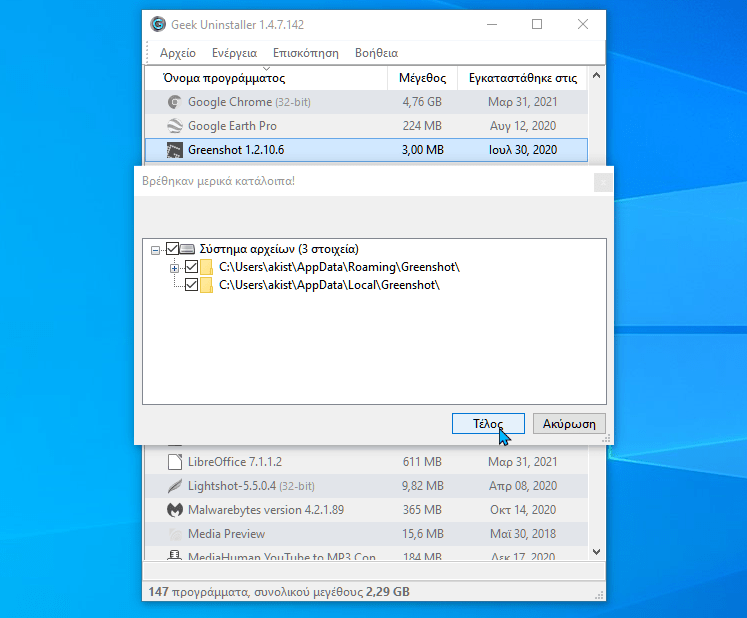747x618 pixels.
Task: Click the file system drive icon in leftovers tree
Action: 188,249
